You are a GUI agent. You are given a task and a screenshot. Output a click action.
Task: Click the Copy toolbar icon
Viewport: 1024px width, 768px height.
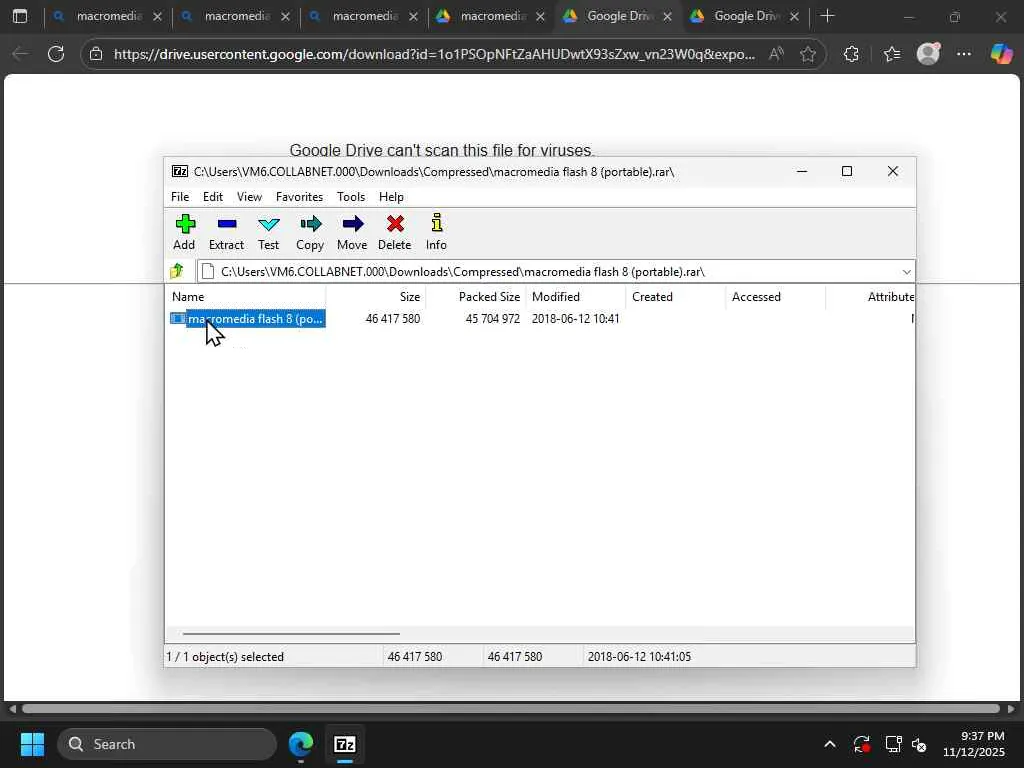pos(310,232)
